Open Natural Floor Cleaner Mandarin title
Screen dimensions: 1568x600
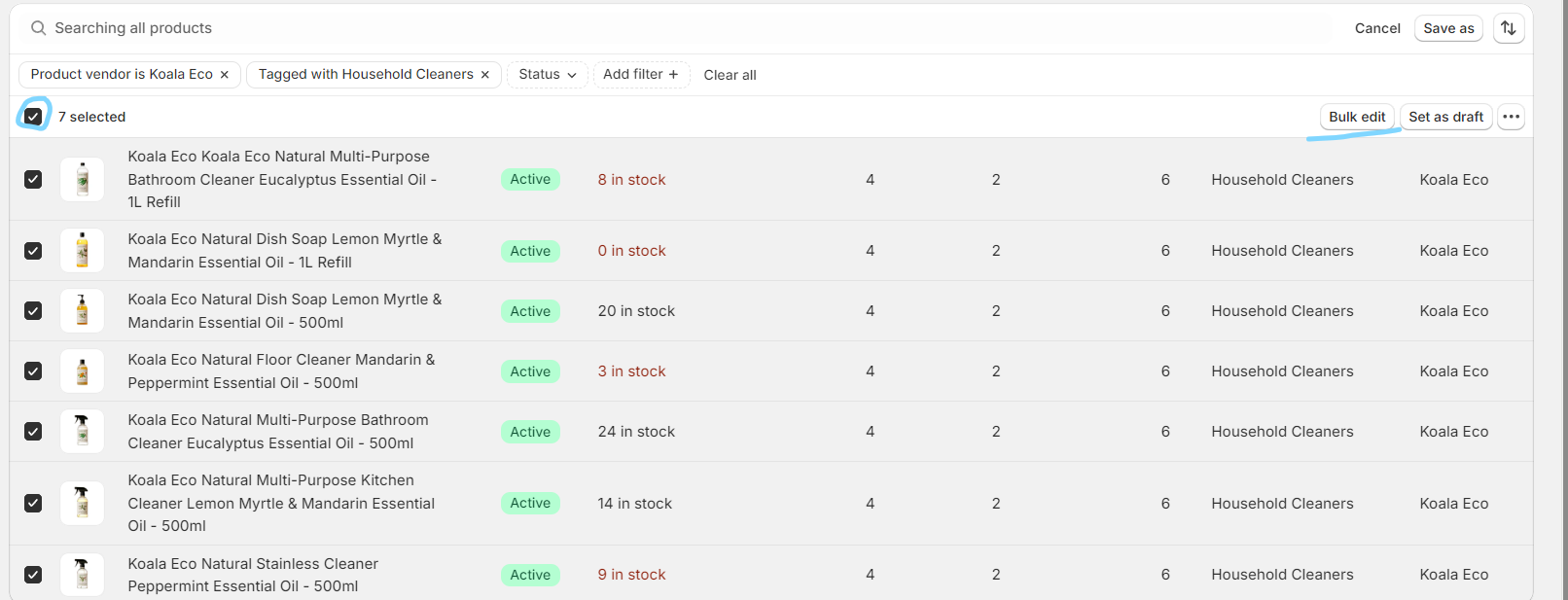click(281, 371)
